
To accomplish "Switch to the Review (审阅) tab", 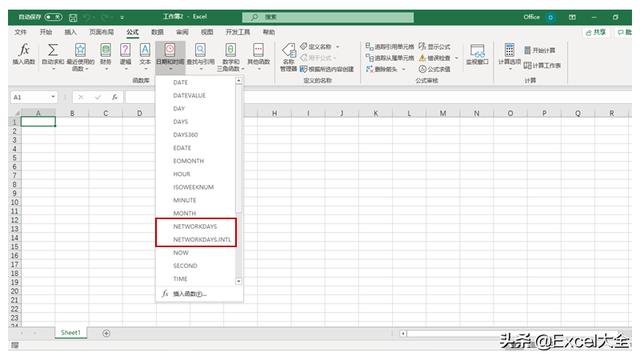I will point(182,32).
